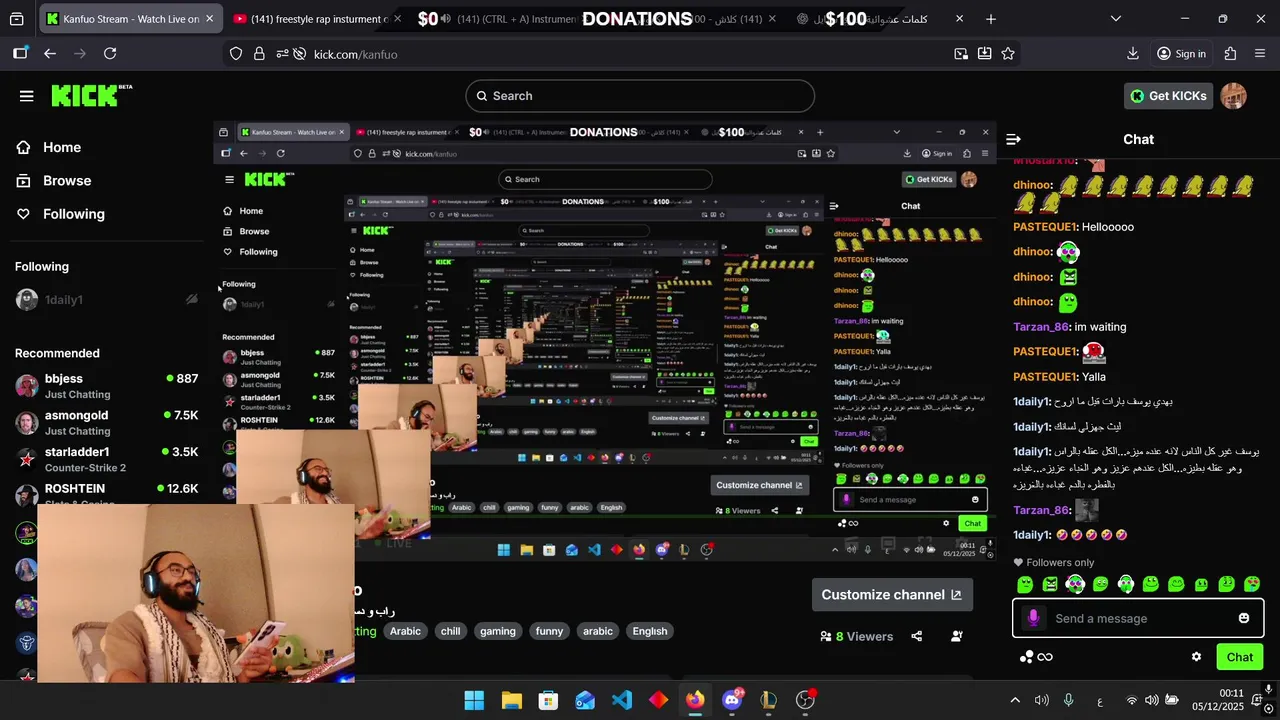This screenshot has width=1280, height=720.
Task: Bookmark this page with star
Action: [x=1008, y=54]
